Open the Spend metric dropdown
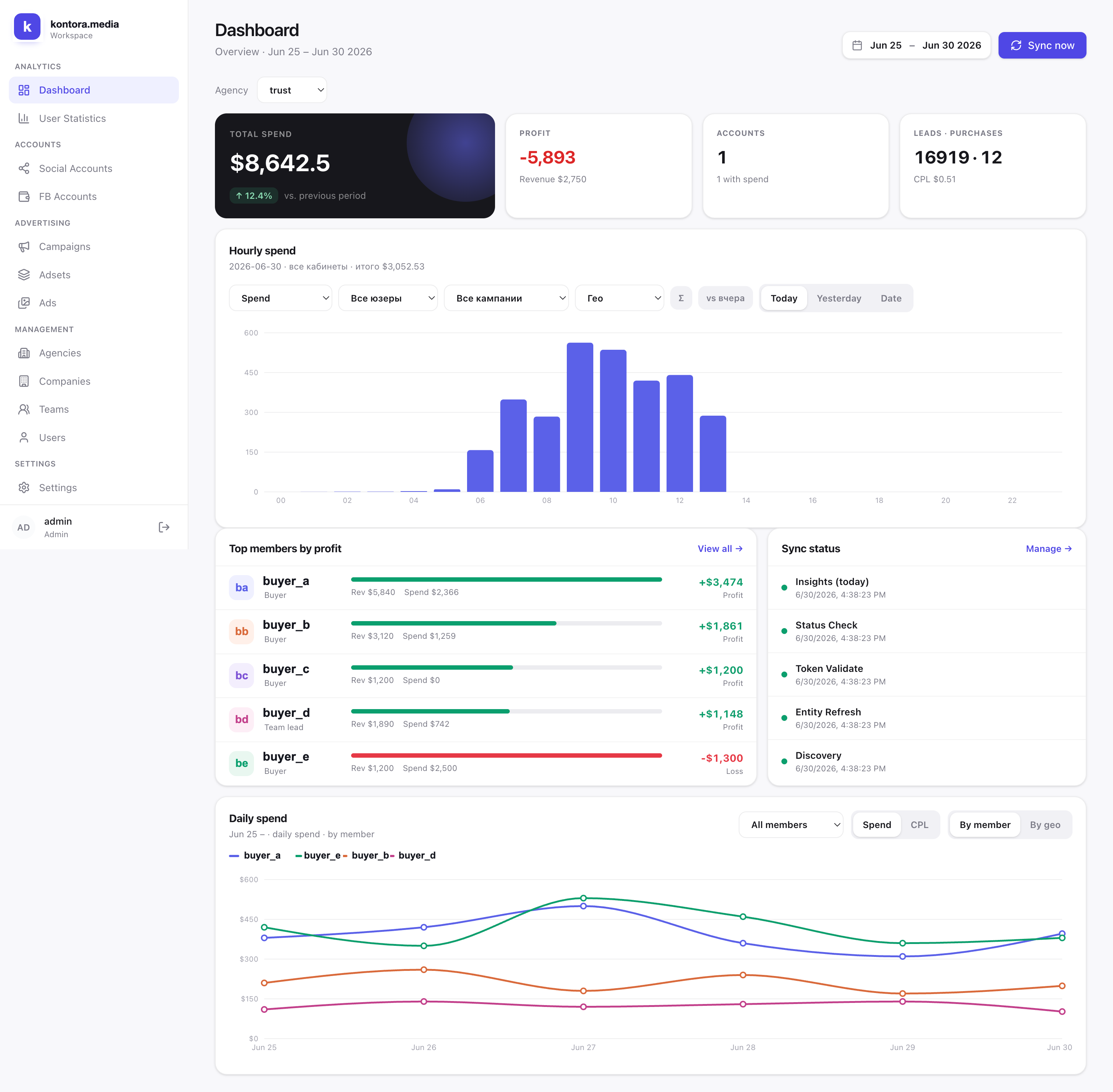Image resolution: width=1113 pixels, height=1092 pixels. pos(280,298)
